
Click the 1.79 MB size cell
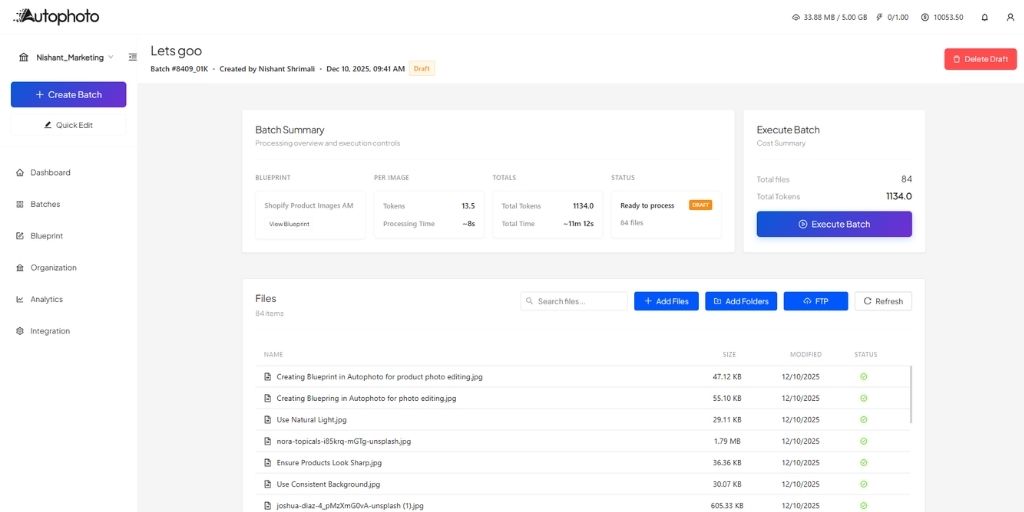click(727, 441)
